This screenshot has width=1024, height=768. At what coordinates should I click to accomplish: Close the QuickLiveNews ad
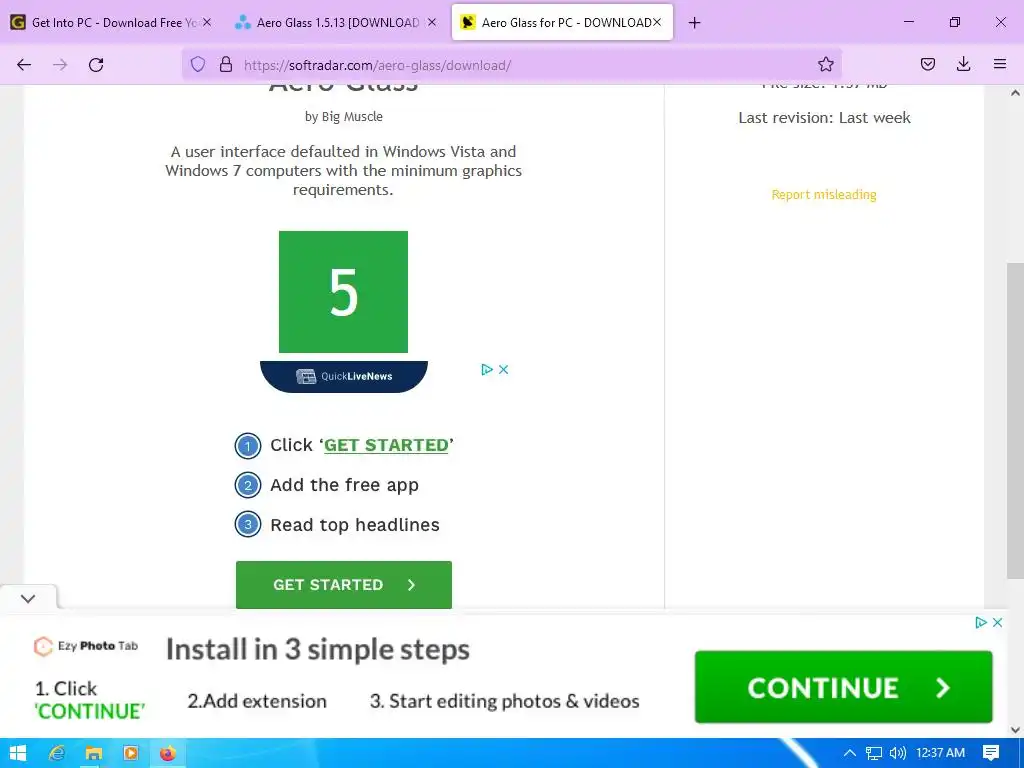[x=504, y=370]
